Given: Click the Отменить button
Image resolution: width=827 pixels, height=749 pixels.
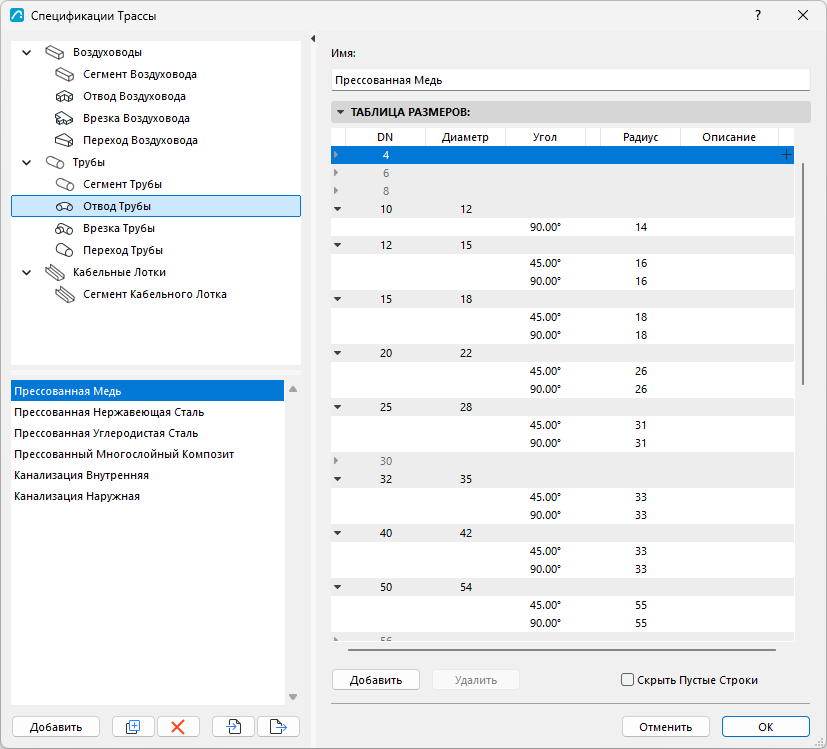Looking at the screenshot, I should (x=665, y=727).
